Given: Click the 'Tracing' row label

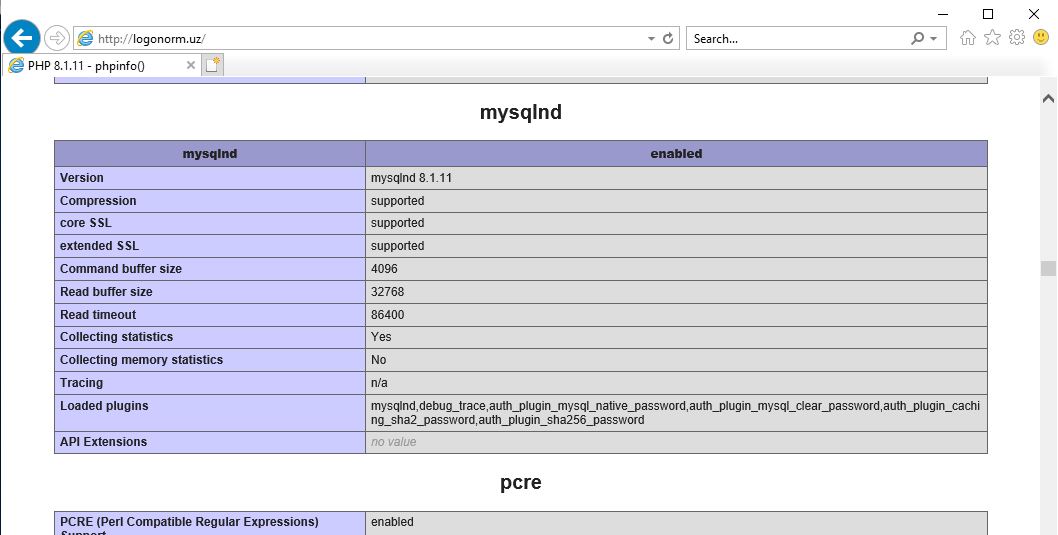Looking at the screenshot, I should [82, 383].
